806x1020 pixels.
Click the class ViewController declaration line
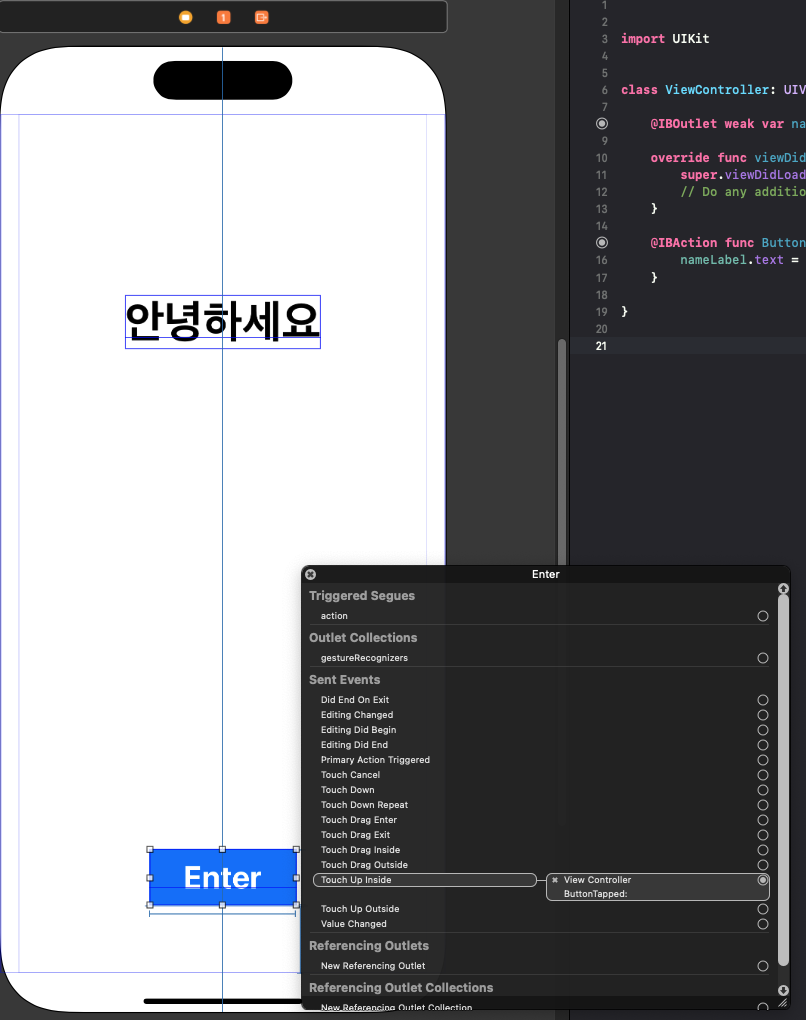713,90
